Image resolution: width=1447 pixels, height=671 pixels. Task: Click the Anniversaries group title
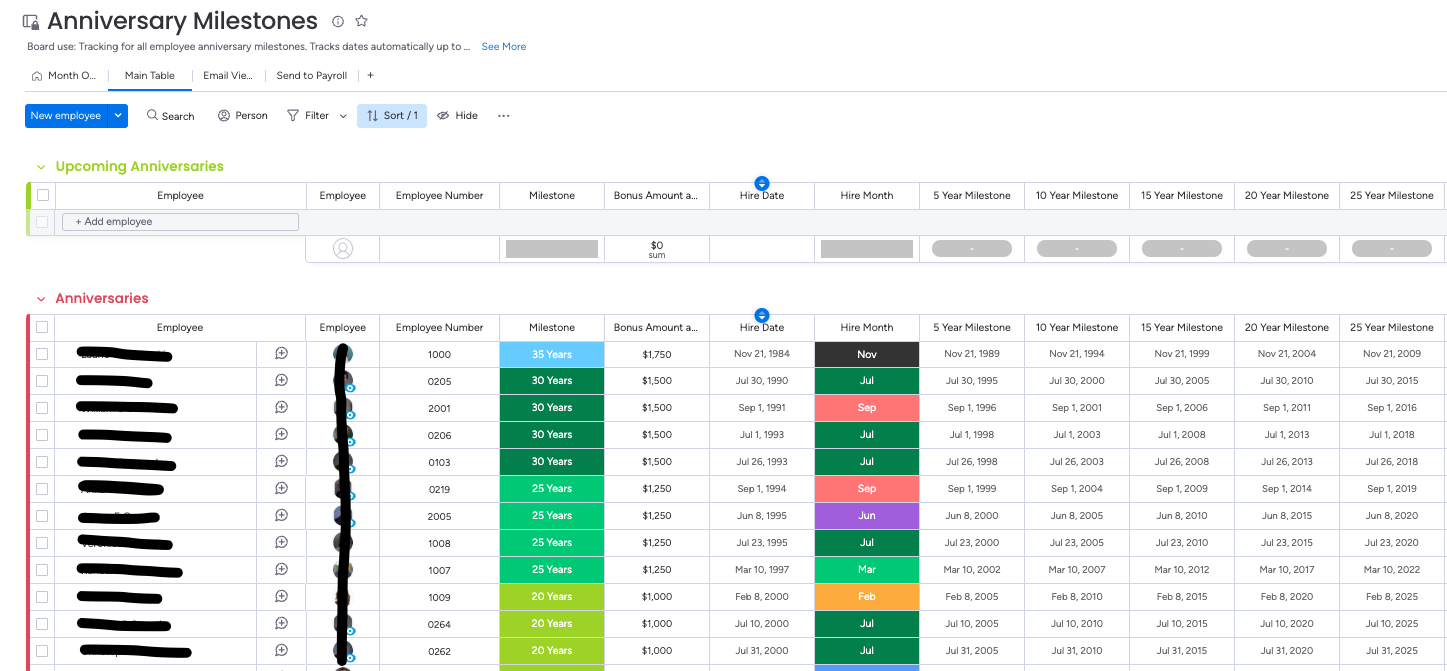pyautogui.click(x=102, y=299)
